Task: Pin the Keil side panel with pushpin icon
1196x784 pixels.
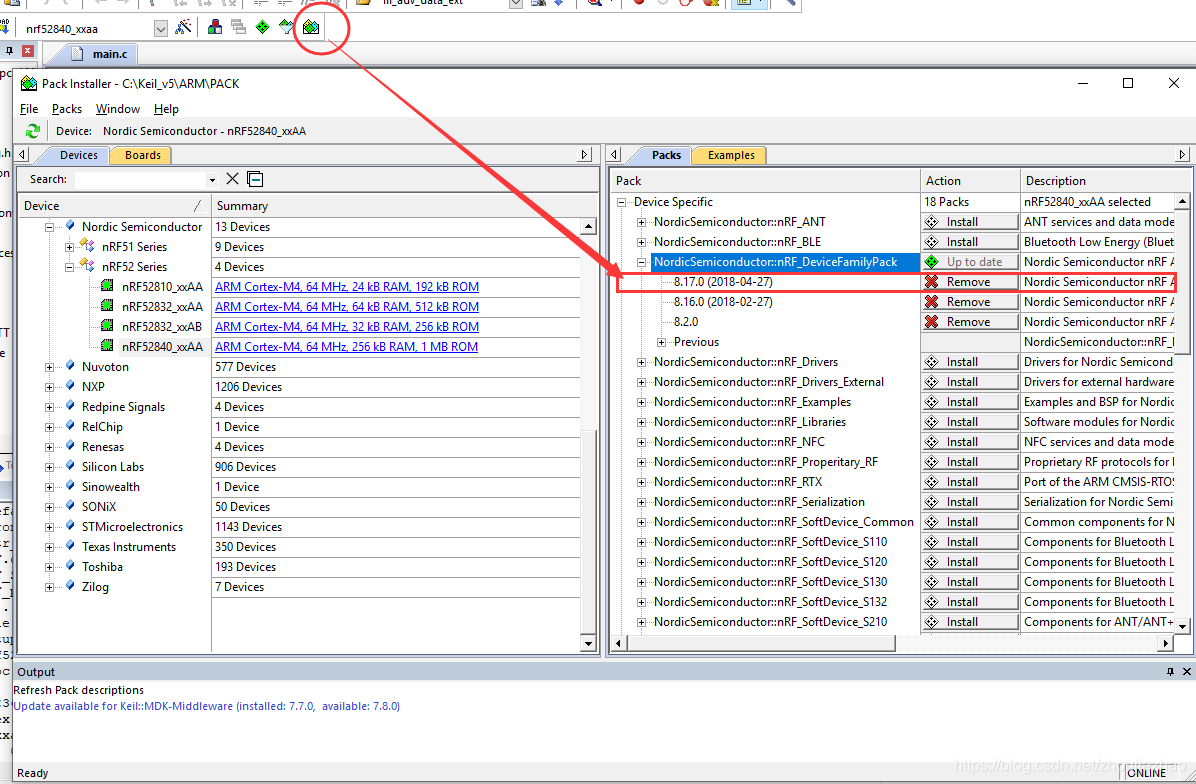Action: pos(9,51)
